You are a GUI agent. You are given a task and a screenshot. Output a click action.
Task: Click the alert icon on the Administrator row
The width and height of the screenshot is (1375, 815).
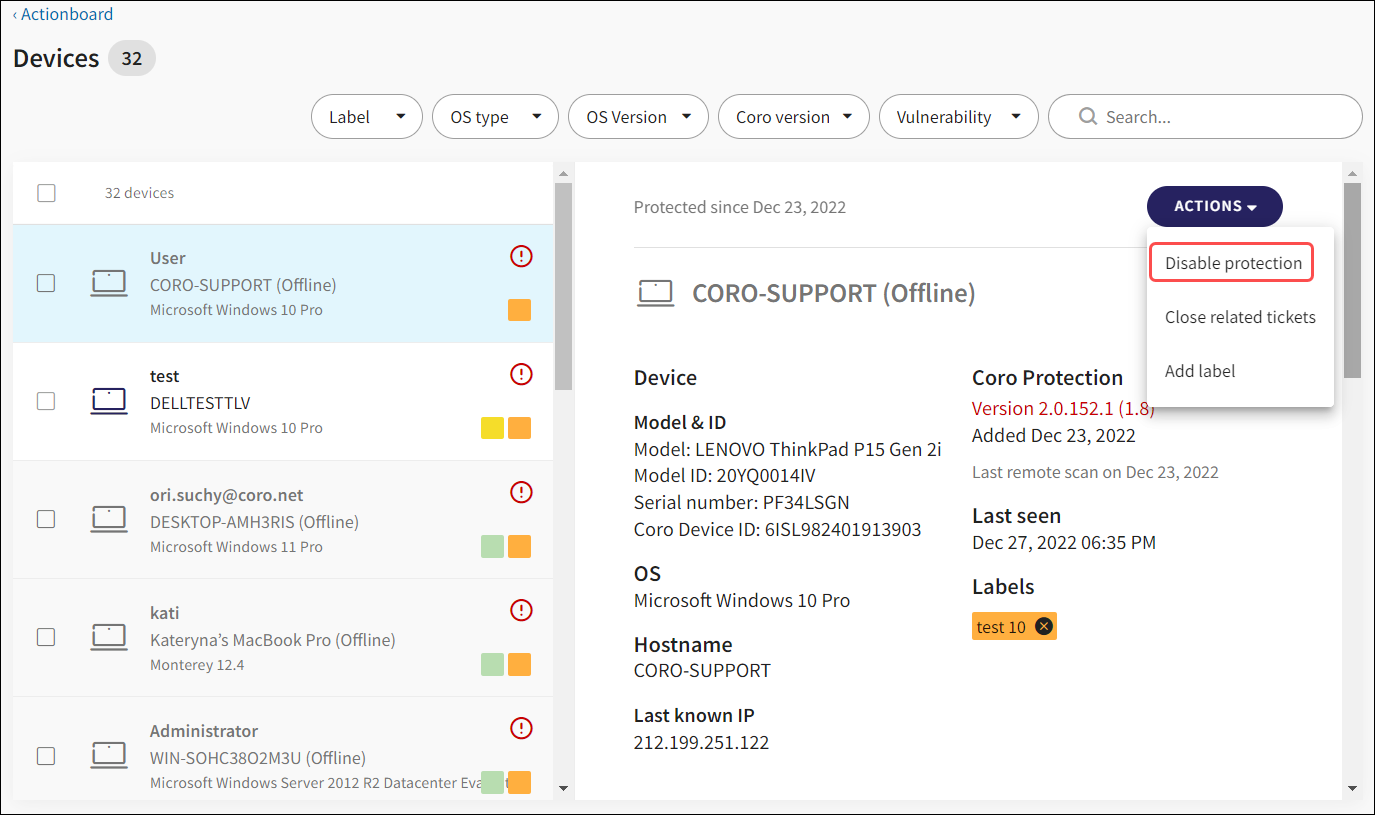tap(521, 728)
